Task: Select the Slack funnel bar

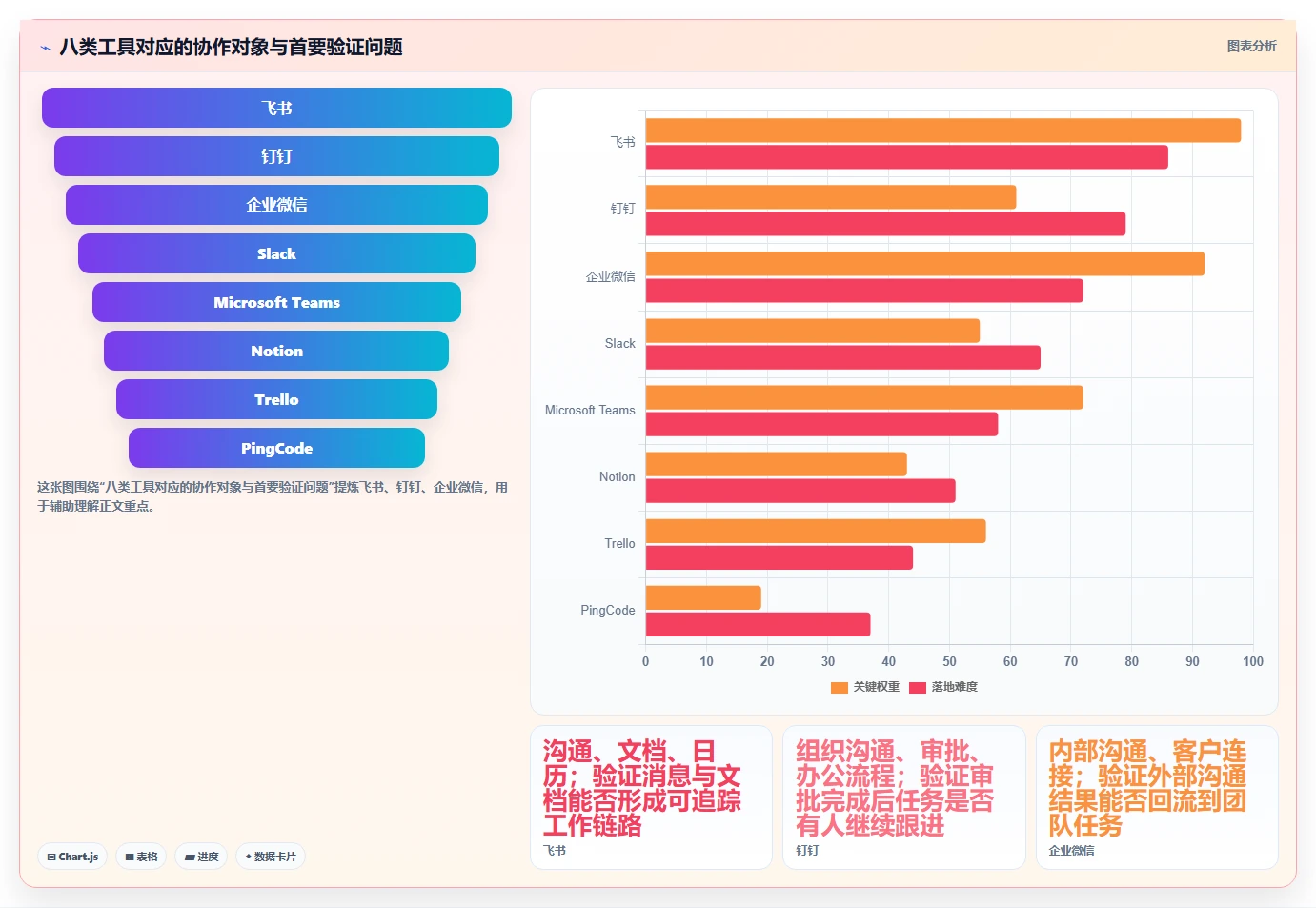Action: coord(276,253)
